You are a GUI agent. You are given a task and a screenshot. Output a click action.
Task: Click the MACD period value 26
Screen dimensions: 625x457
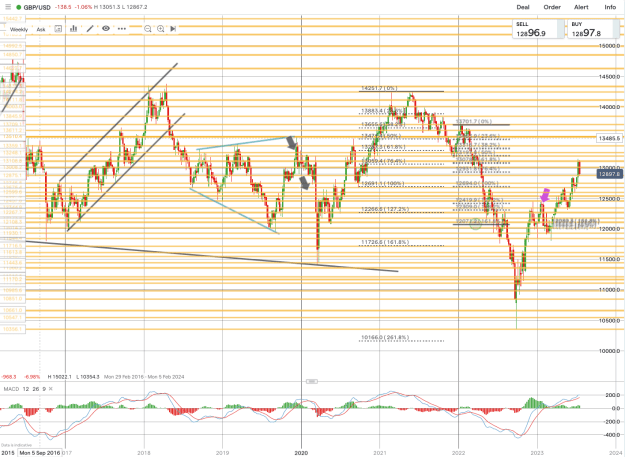point(35,389)
